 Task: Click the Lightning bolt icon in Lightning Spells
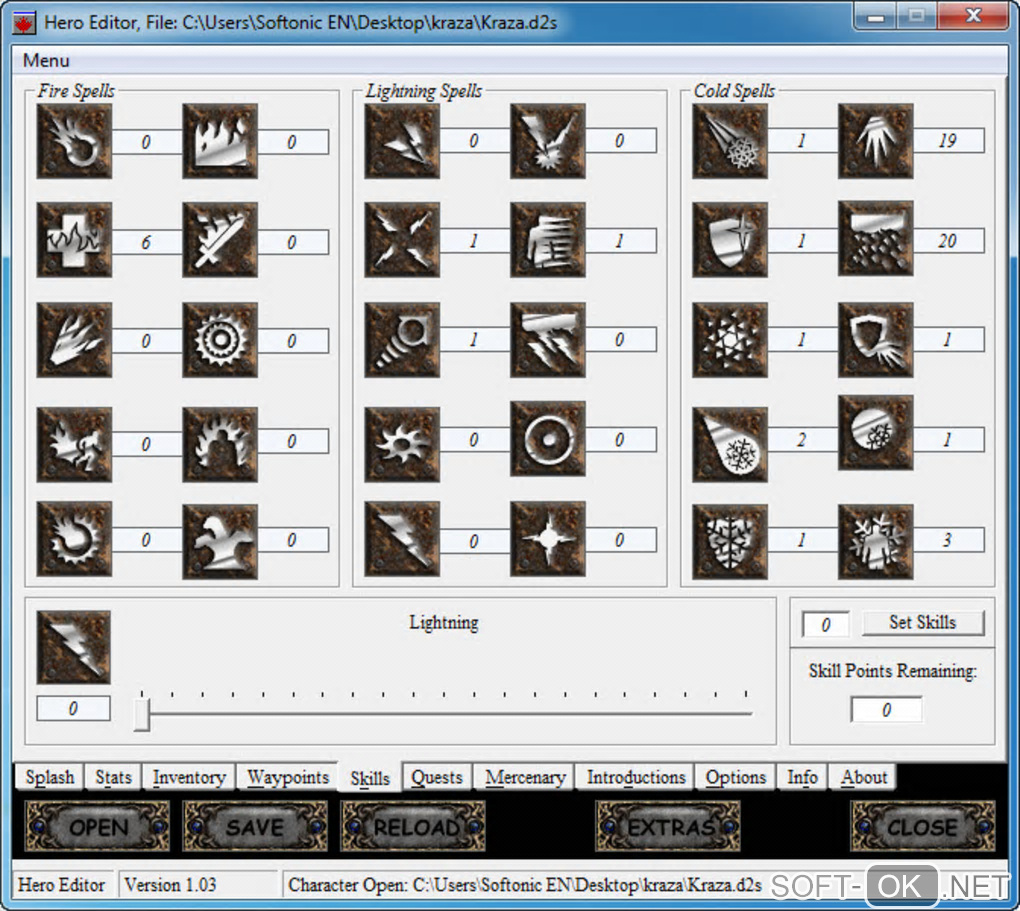coord(402,539)
